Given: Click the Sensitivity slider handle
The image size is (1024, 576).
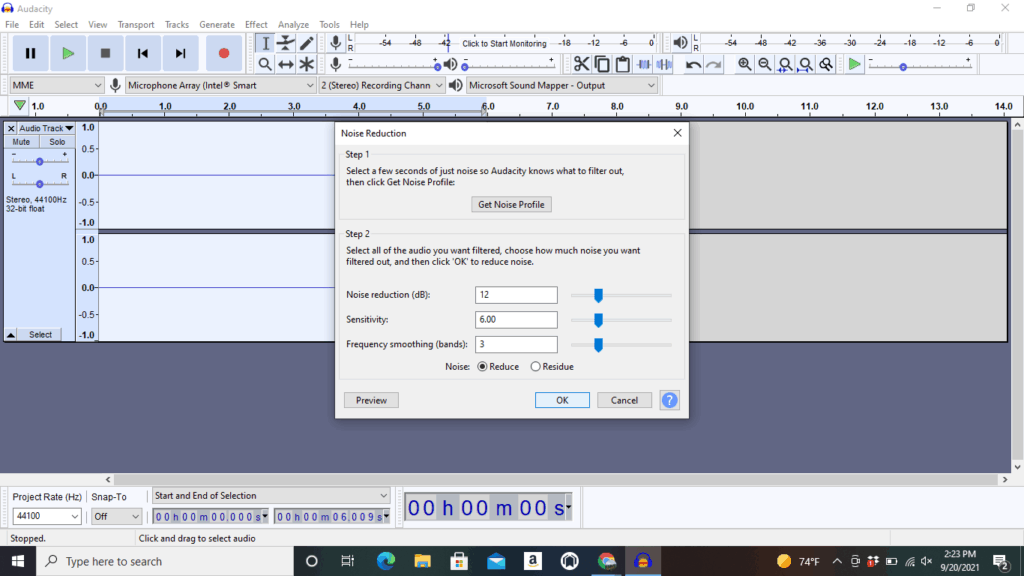Looking at the screenshot, I should click(x=598, y=320).
